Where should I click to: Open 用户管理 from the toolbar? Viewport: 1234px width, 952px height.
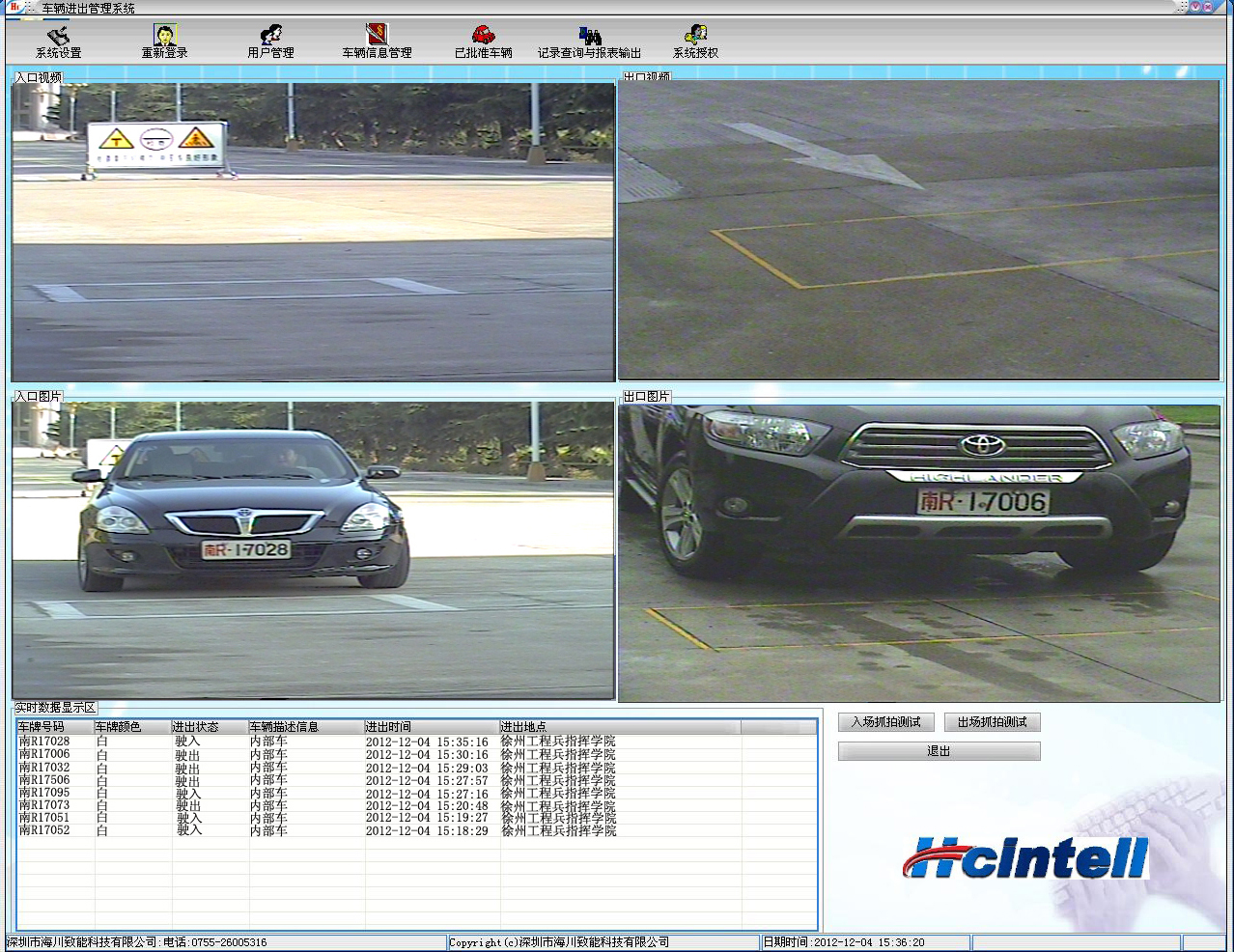click(x=271, y=38)
